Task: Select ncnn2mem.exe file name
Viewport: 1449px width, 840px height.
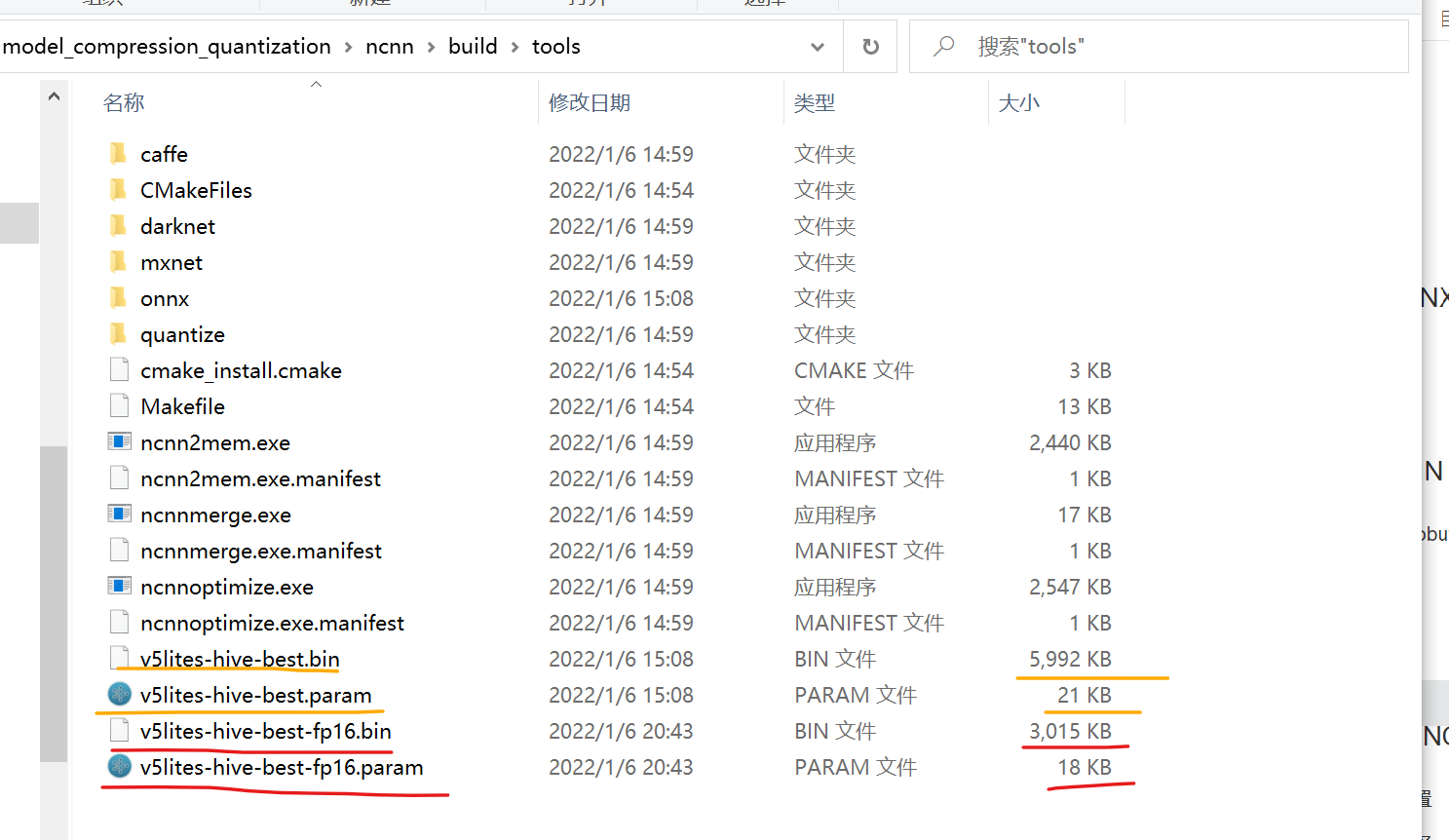Action: (215, 442)
